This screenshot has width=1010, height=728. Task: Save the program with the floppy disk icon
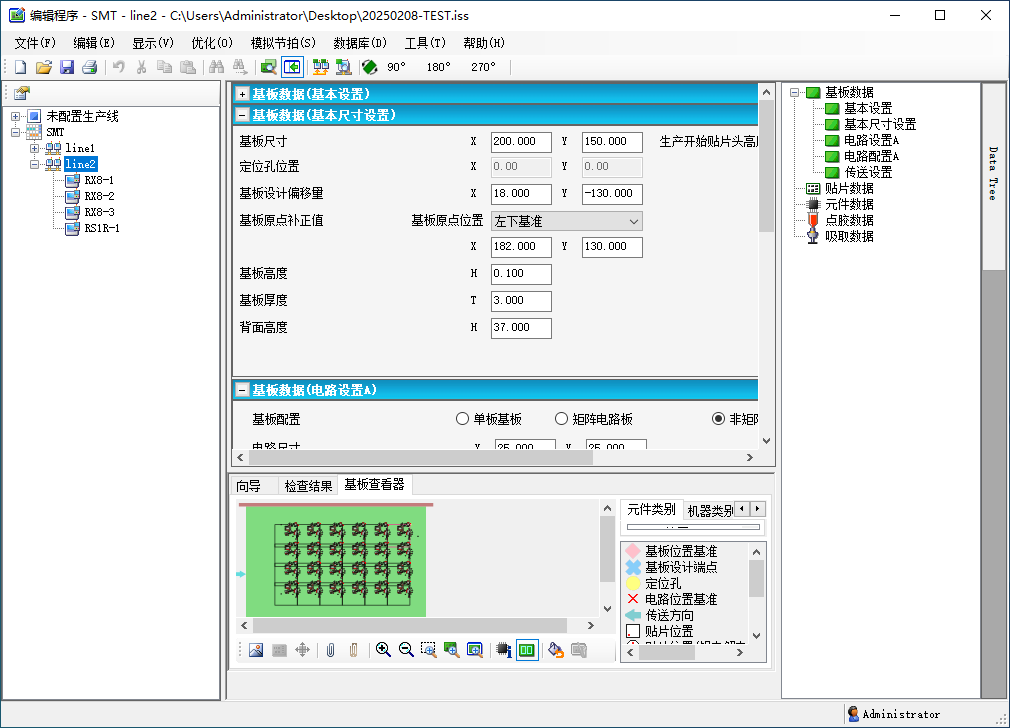(x=66, y=67)
